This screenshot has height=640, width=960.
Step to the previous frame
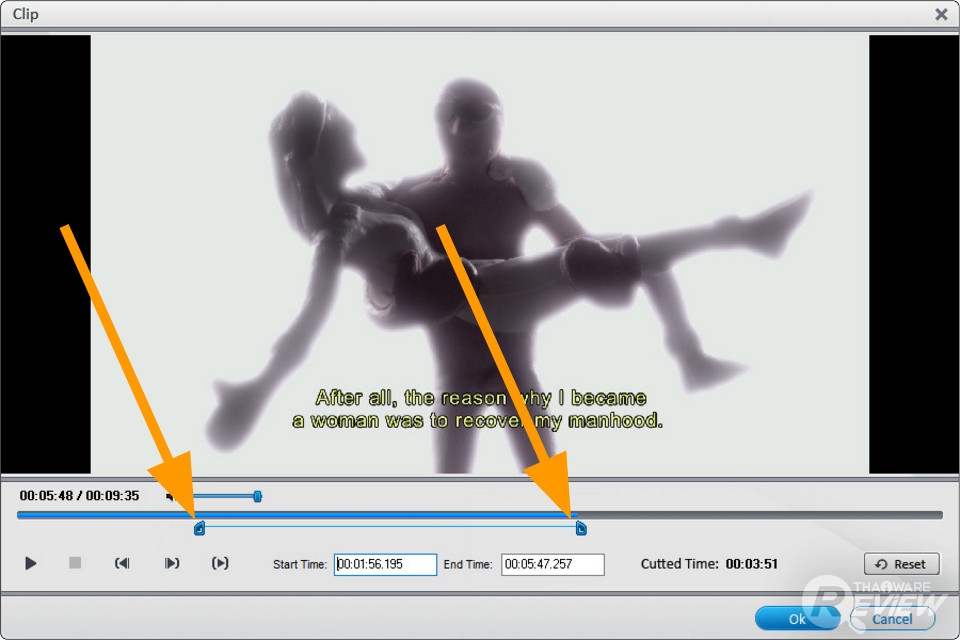click(x=122, y=563)
